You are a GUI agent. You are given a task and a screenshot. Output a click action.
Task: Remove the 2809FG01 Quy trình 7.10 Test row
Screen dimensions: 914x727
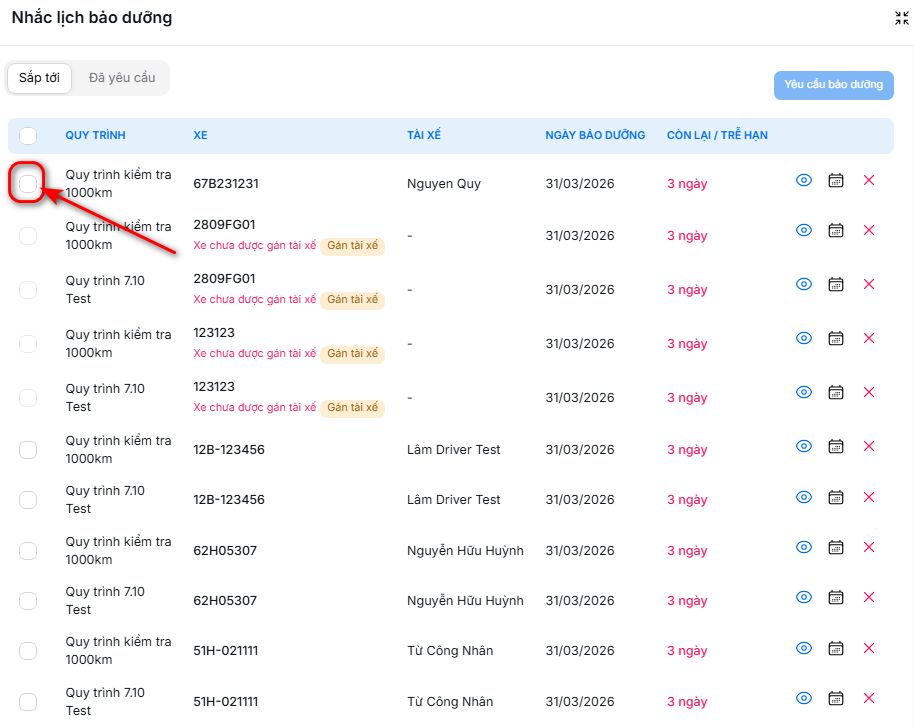point(868,284)
